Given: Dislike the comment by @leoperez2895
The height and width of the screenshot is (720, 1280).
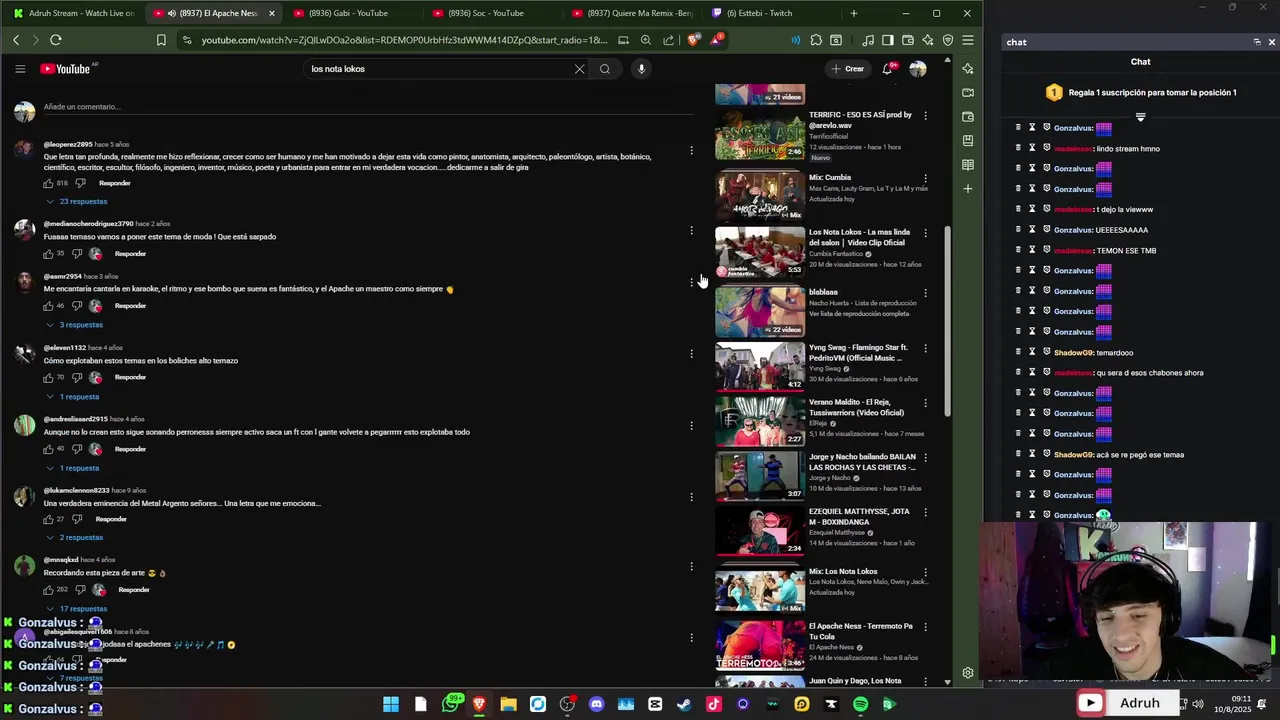Looking at the screenshot, I should pyautogui.click(x=80, y=183).
